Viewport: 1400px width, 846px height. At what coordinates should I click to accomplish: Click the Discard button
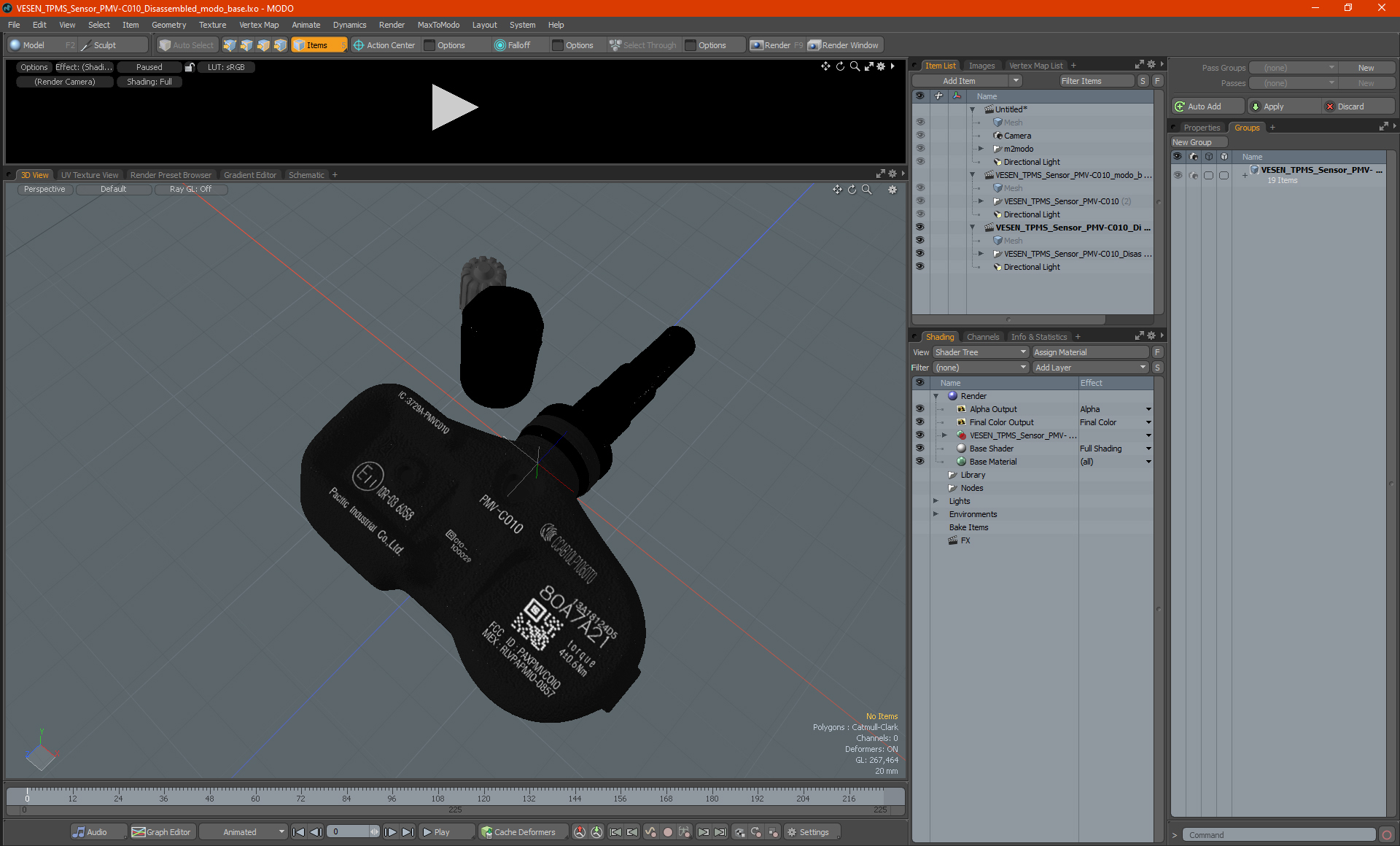(1358, 106)
